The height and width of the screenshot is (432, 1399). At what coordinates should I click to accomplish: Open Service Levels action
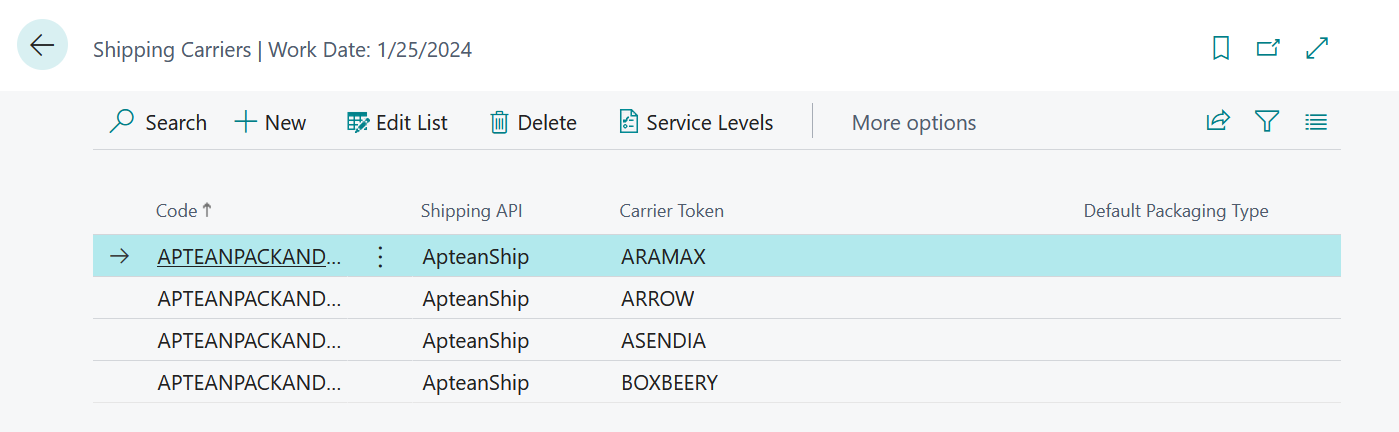point(696,123)
